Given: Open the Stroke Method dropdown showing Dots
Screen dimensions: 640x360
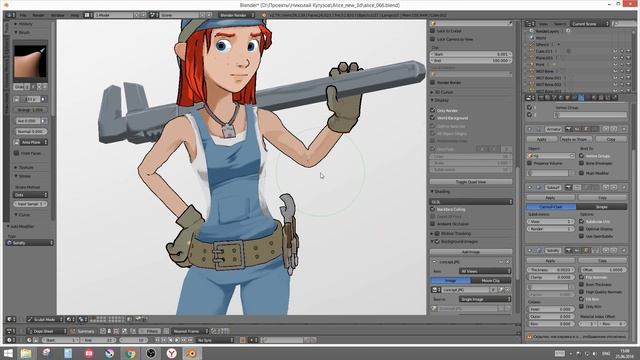Looking at the screenshot, I should [30, 195].
